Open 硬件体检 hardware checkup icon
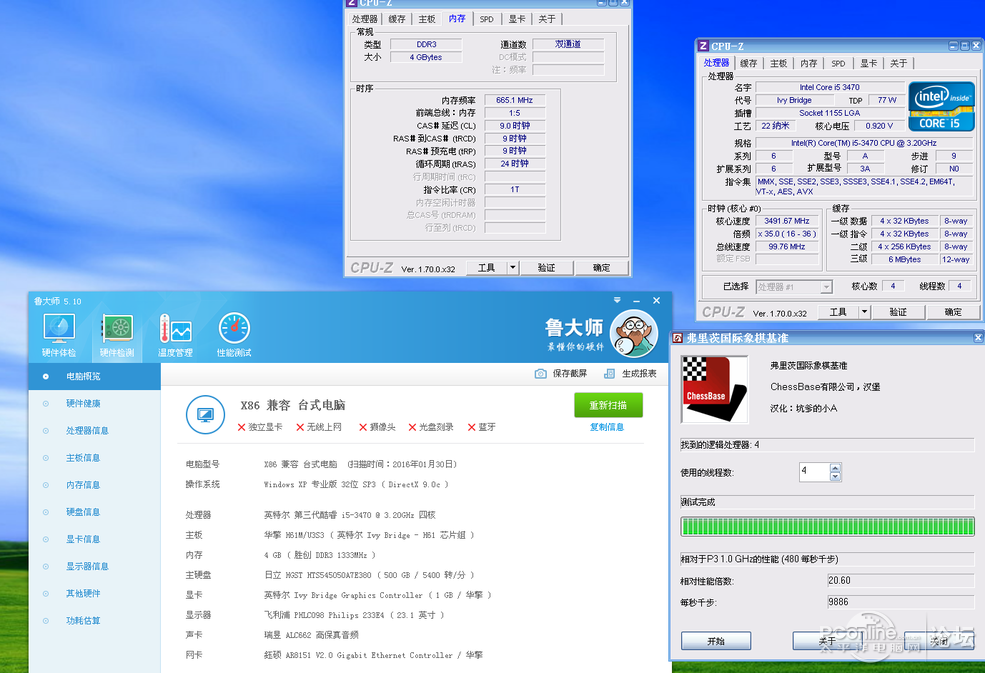The image size is (985, 673). click(x=58, y=335)
